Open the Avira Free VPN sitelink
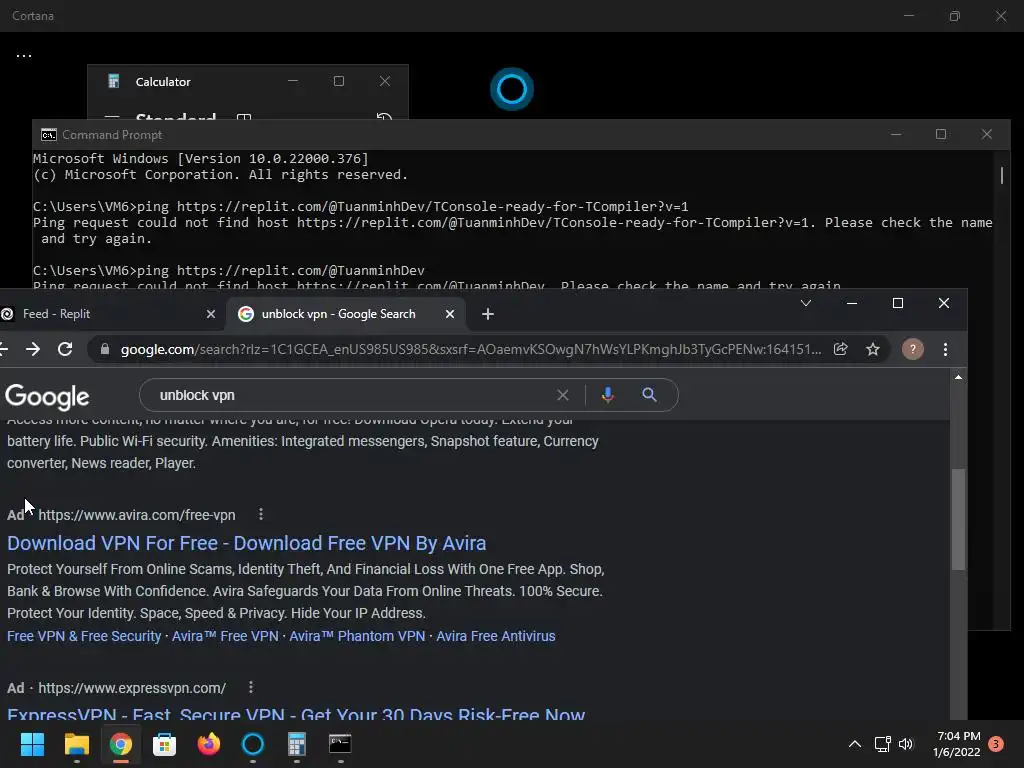1024x768 pixels. pyautogui.click(x=225, y=636)
